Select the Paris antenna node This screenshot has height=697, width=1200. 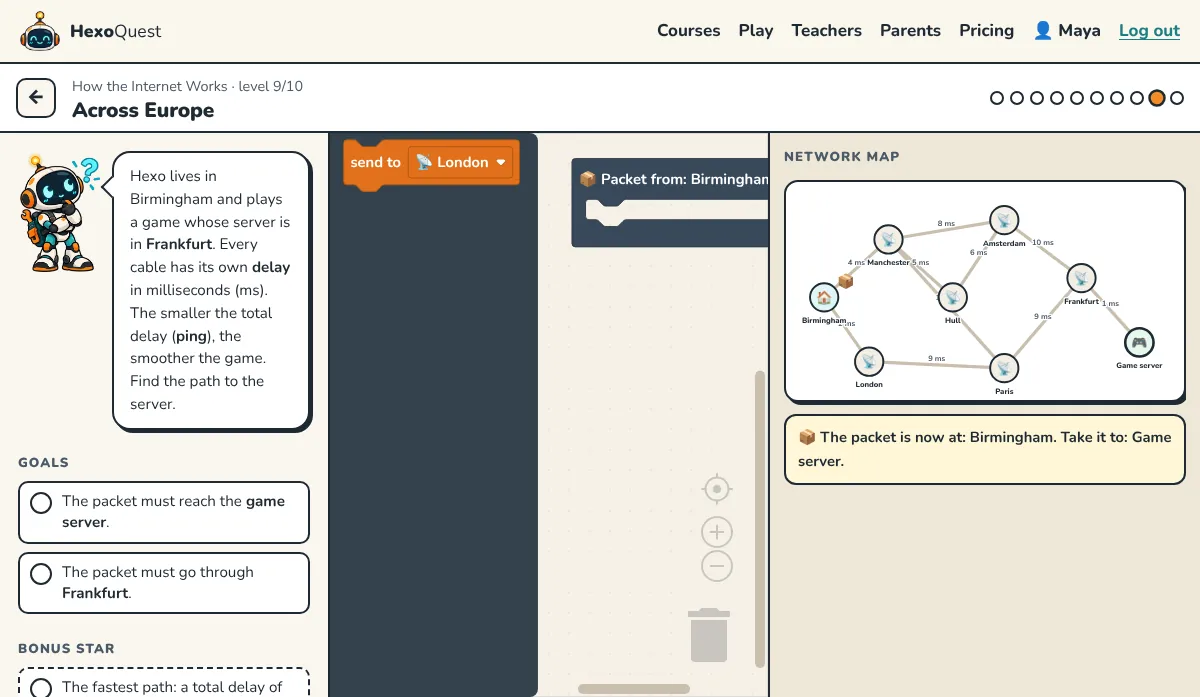click(x=1004, y=369)
